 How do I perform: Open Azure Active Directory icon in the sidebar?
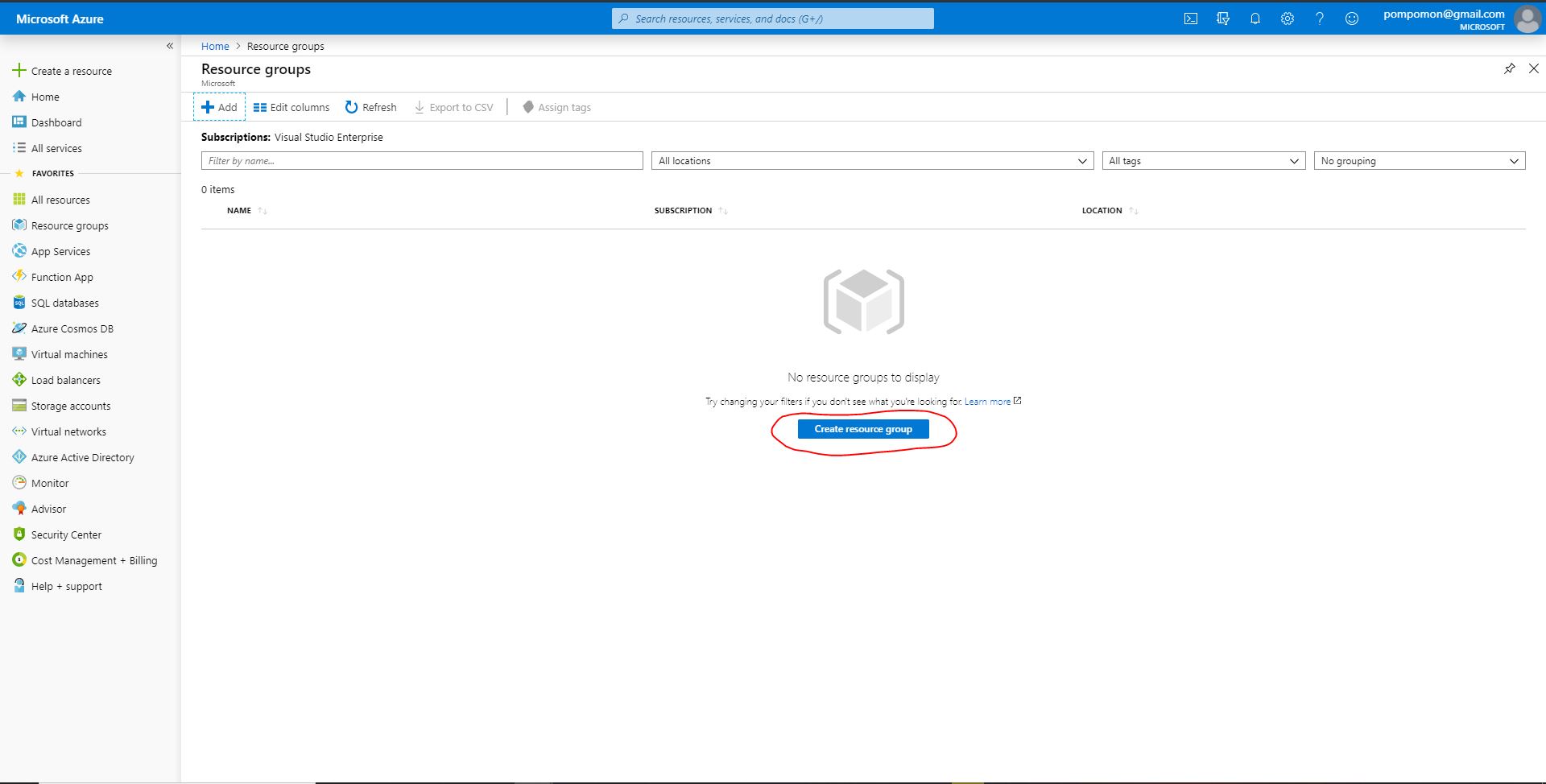pos(19,457)
